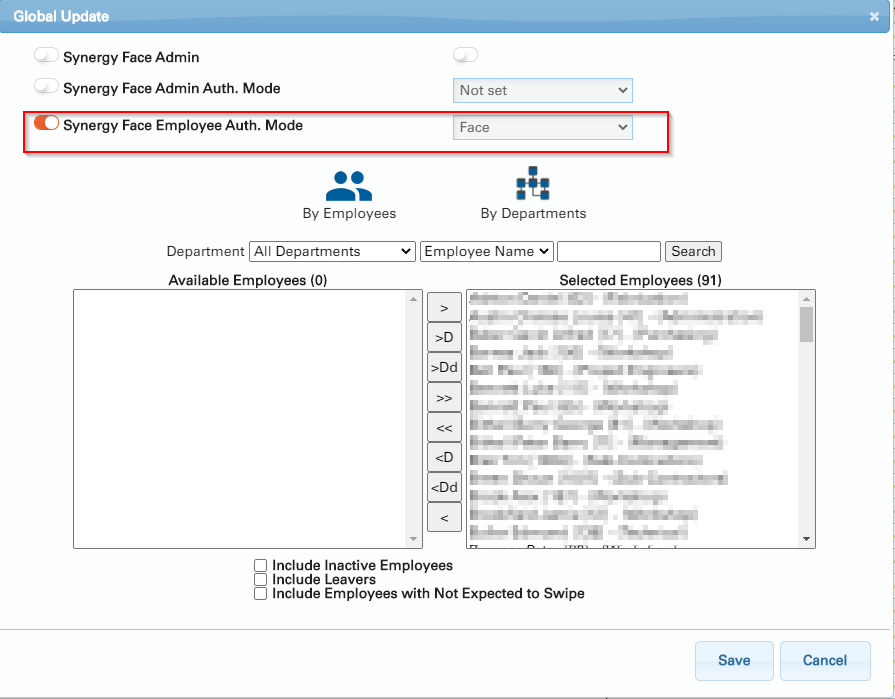Cancel the Global Update dialog
Image resolution: width=895 pixels, height=699 pixels.
click(x=825, y=660)
